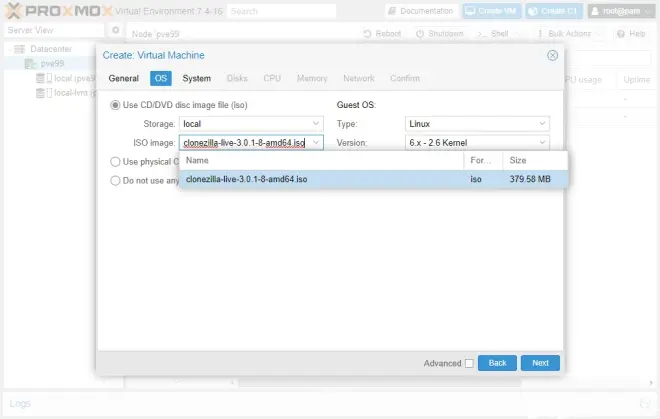The width and height of the screenshot is (660, 419).
Task: Click the Name column header
Action: click(322, 160)
